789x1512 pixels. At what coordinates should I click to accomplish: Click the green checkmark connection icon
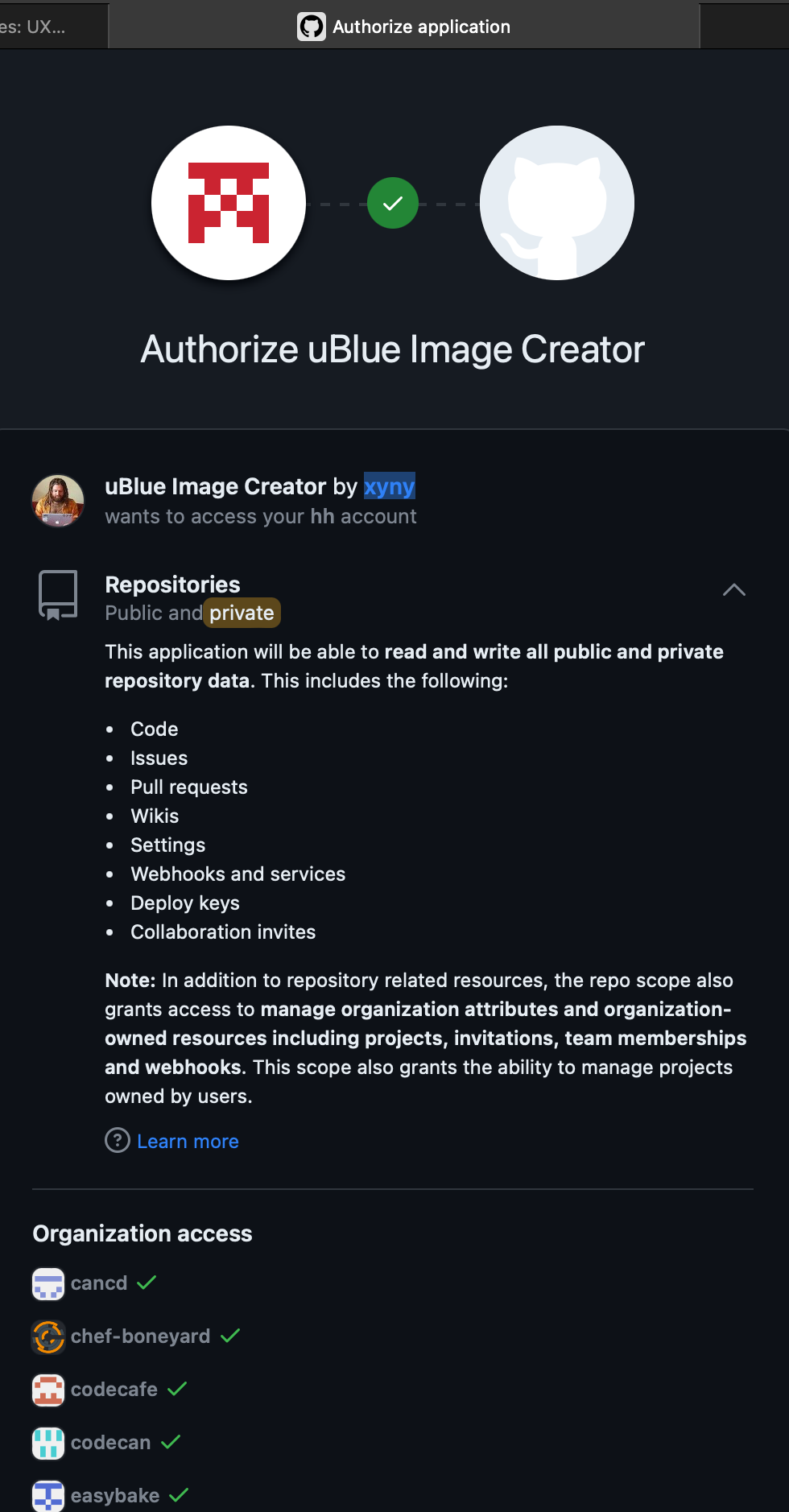click(x=393, y=203)
